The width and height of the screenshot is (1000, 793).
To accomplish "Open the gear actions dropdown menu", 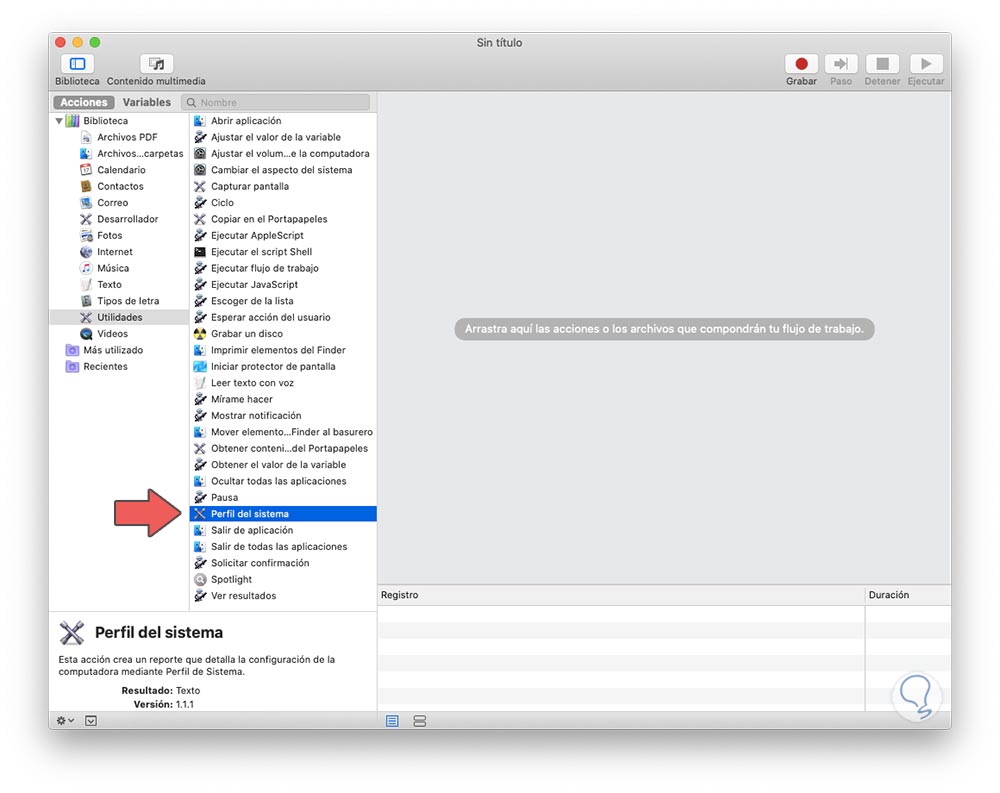I will [65, 720].
